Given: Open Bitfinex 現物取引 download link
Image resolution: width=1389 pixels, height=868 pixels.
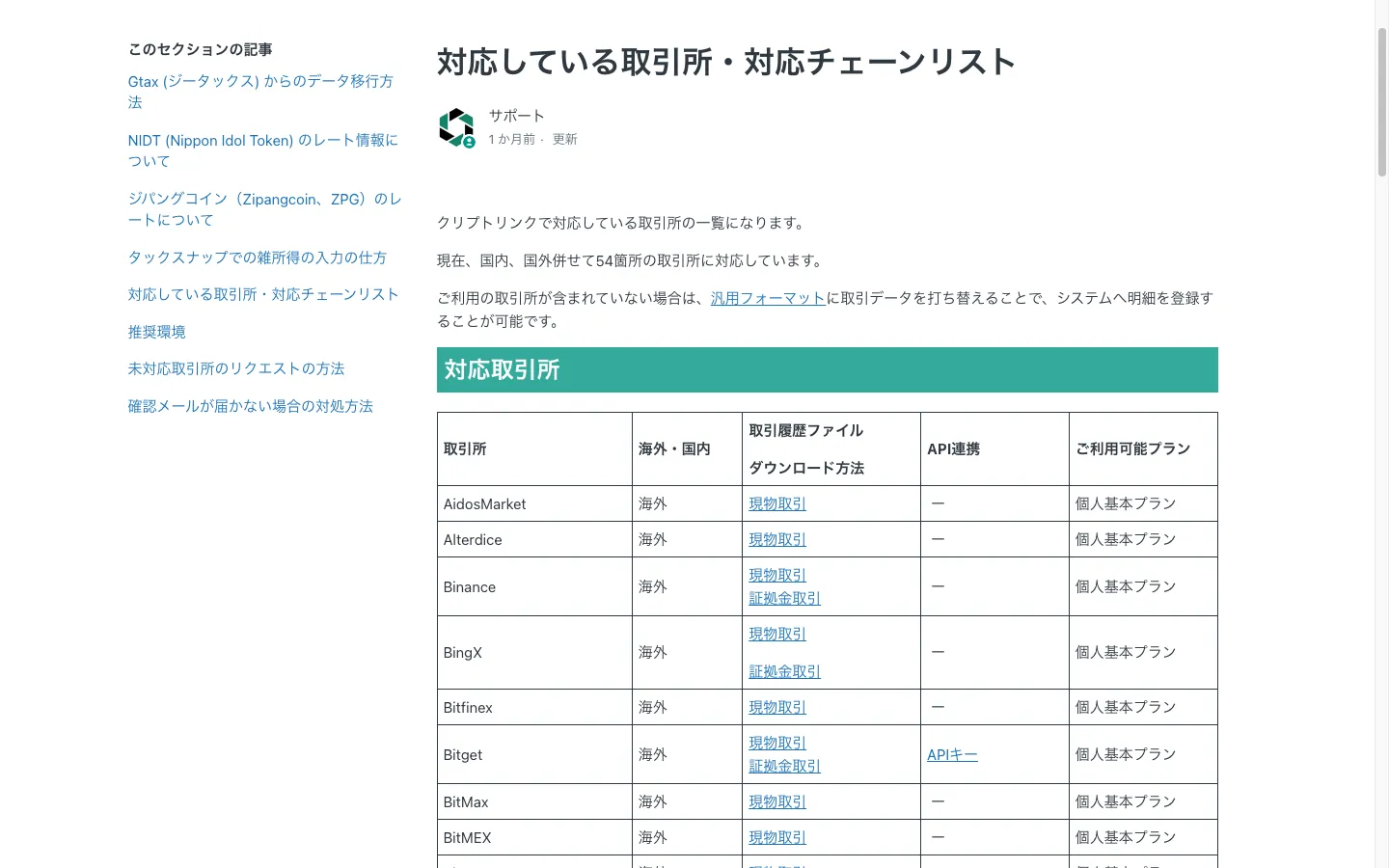Looking at the screenshot, I should 777,707.
